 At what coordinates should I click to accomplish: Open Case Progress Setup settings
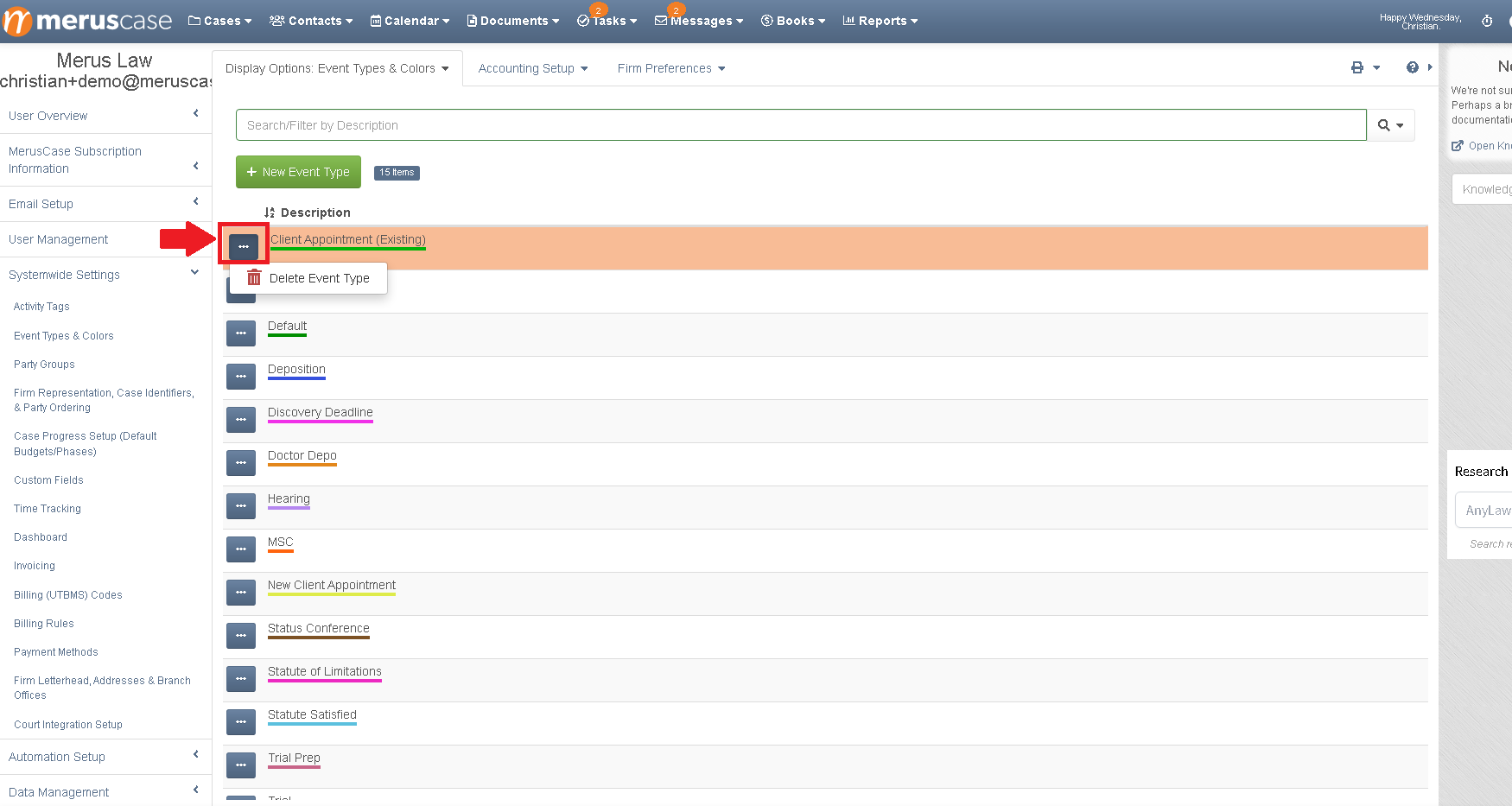pyautogui.click(x=86, y=444)
